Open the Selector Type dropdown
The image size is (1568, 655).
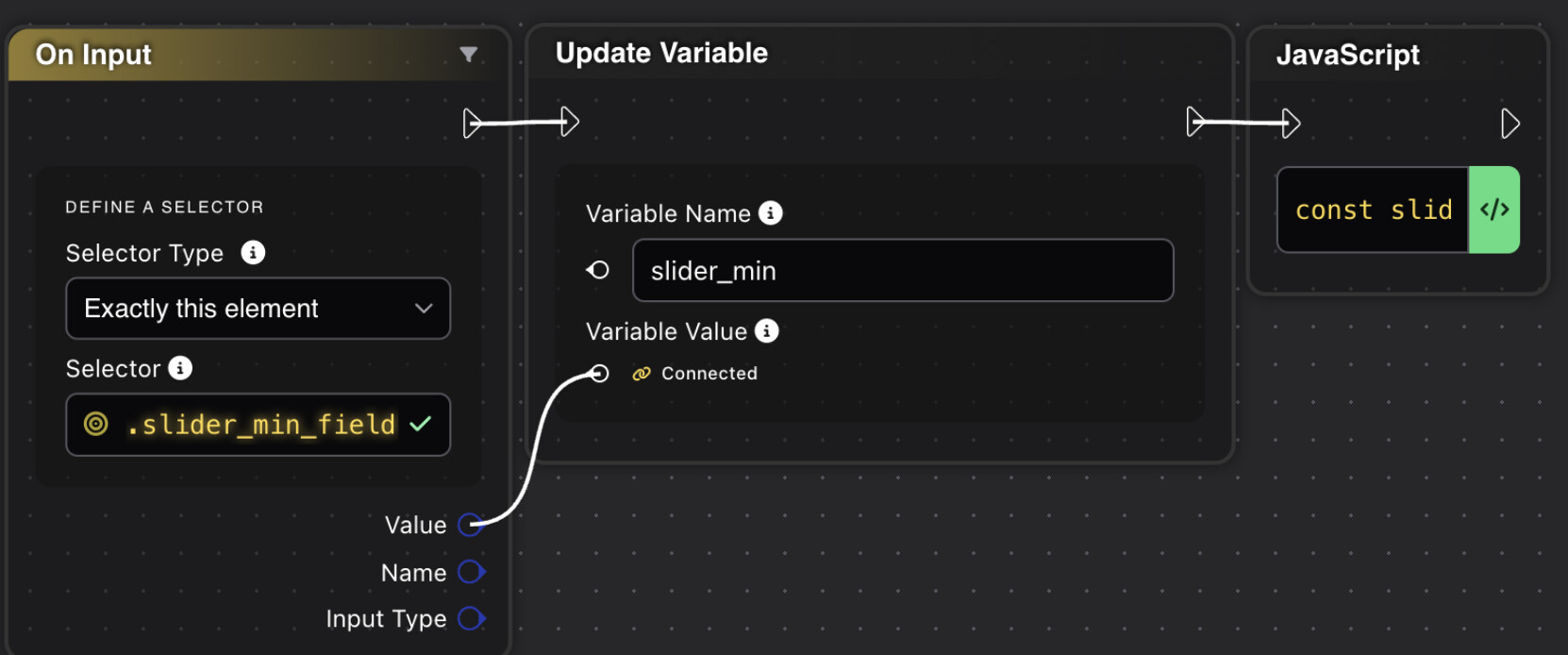click(x=258, y=309)
